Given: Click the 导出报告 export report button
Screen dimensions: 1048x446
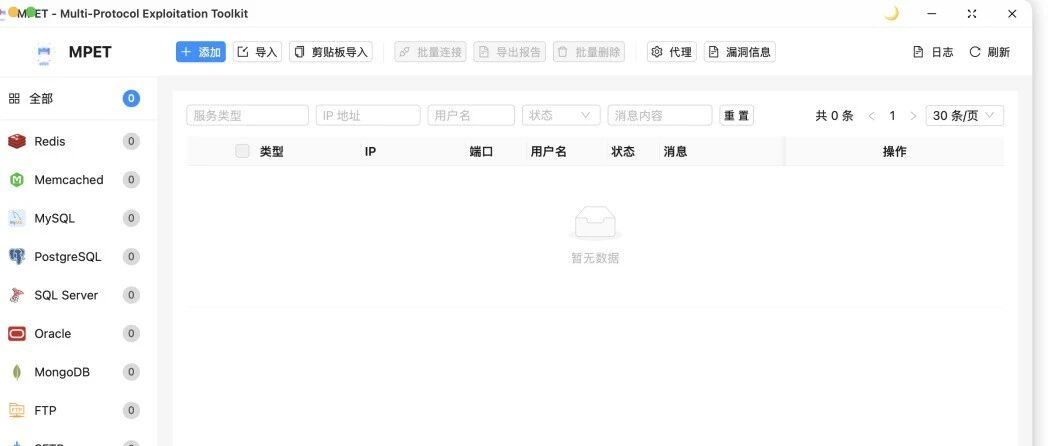Looking at the screenshot, I should click(x=509, y=52).
